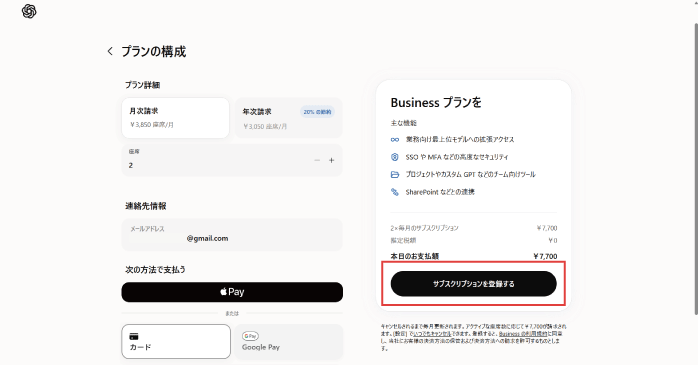Click the G Pay logo icon
Screen dimensions: 698x365
point(250,336)
